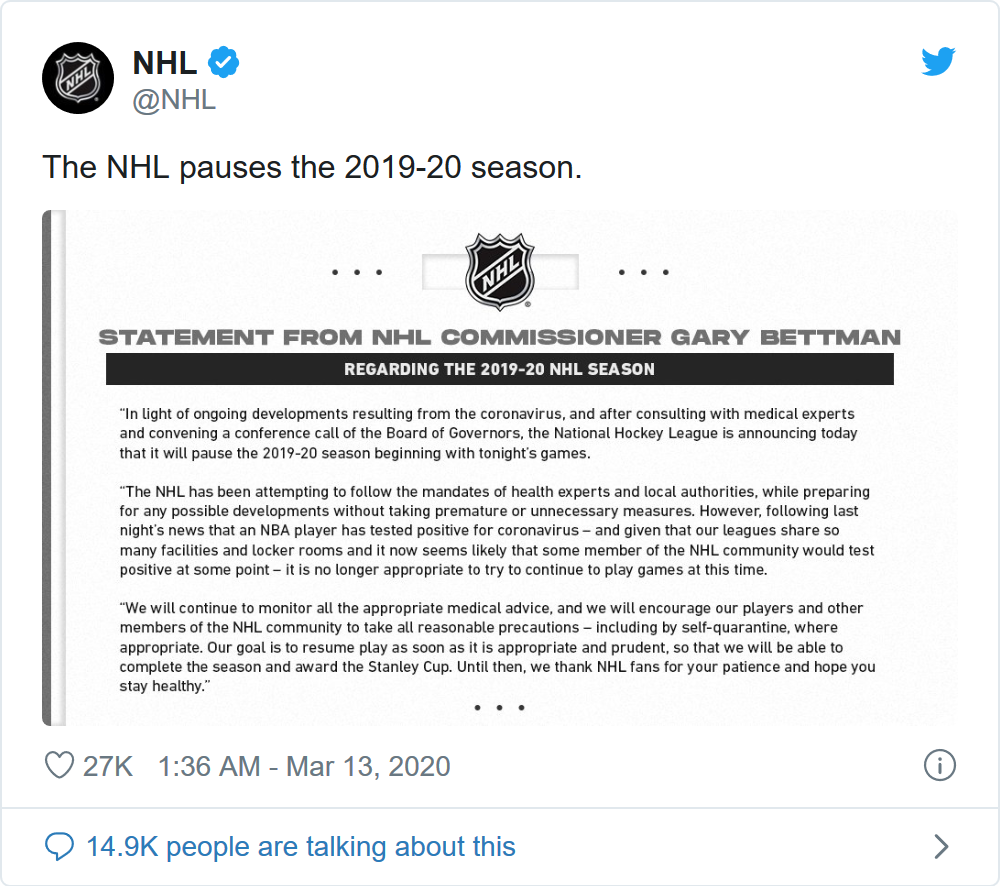1000x886 pixels.
Task: Open the Twitter bird logo
Action: point(938,62)
